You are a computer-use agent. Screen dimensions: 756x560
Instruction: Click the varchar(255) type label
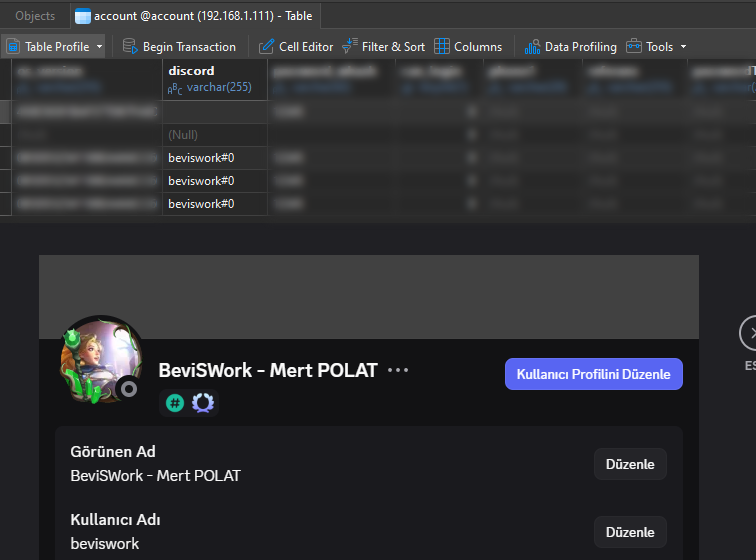pyautogui.click(x=219, y=87)
